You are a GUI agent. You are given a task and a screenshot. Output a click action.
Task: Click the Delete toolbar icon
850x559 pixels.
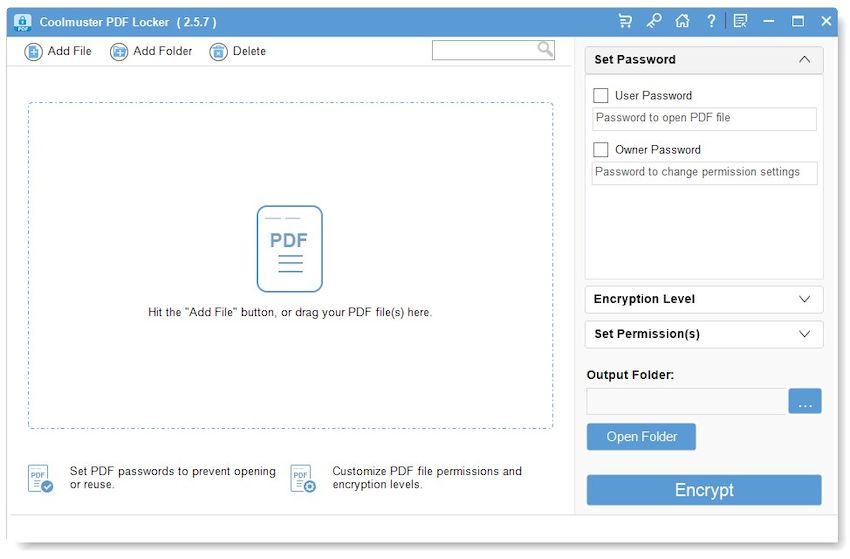click(x=218, y=52)
